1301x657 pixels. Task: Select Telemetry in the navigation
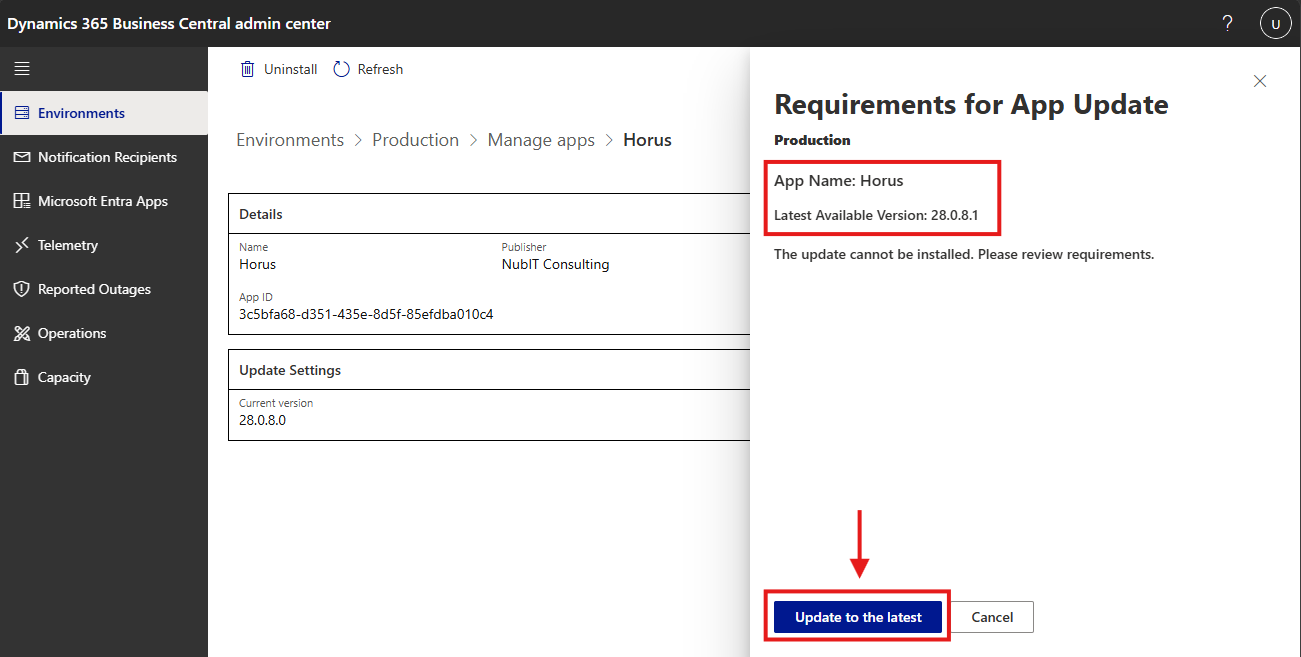104,245
